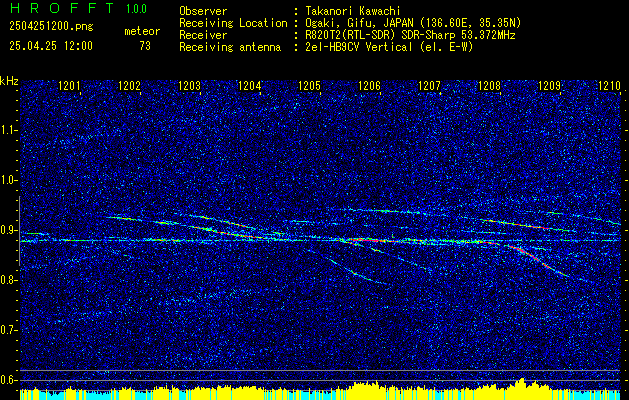
Task: Click the 1210 time marker
Action: coord(609,85)
